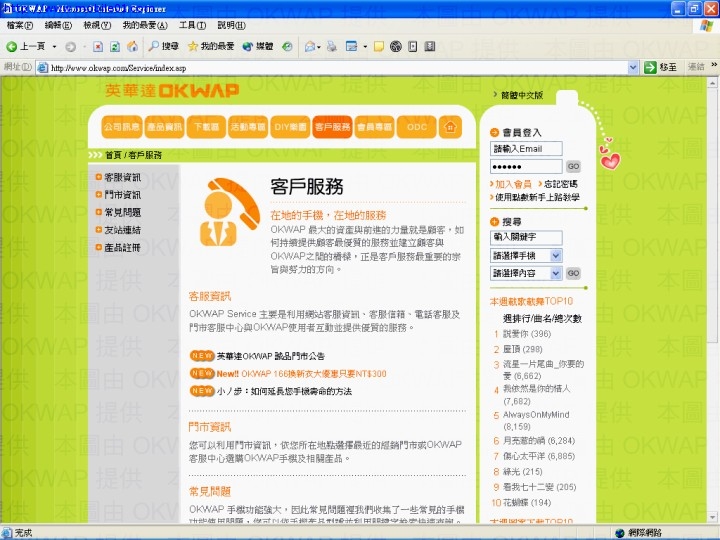Open the 加入會員 link
The width and height of the screenshot is (720, 540).
point(513,184)
